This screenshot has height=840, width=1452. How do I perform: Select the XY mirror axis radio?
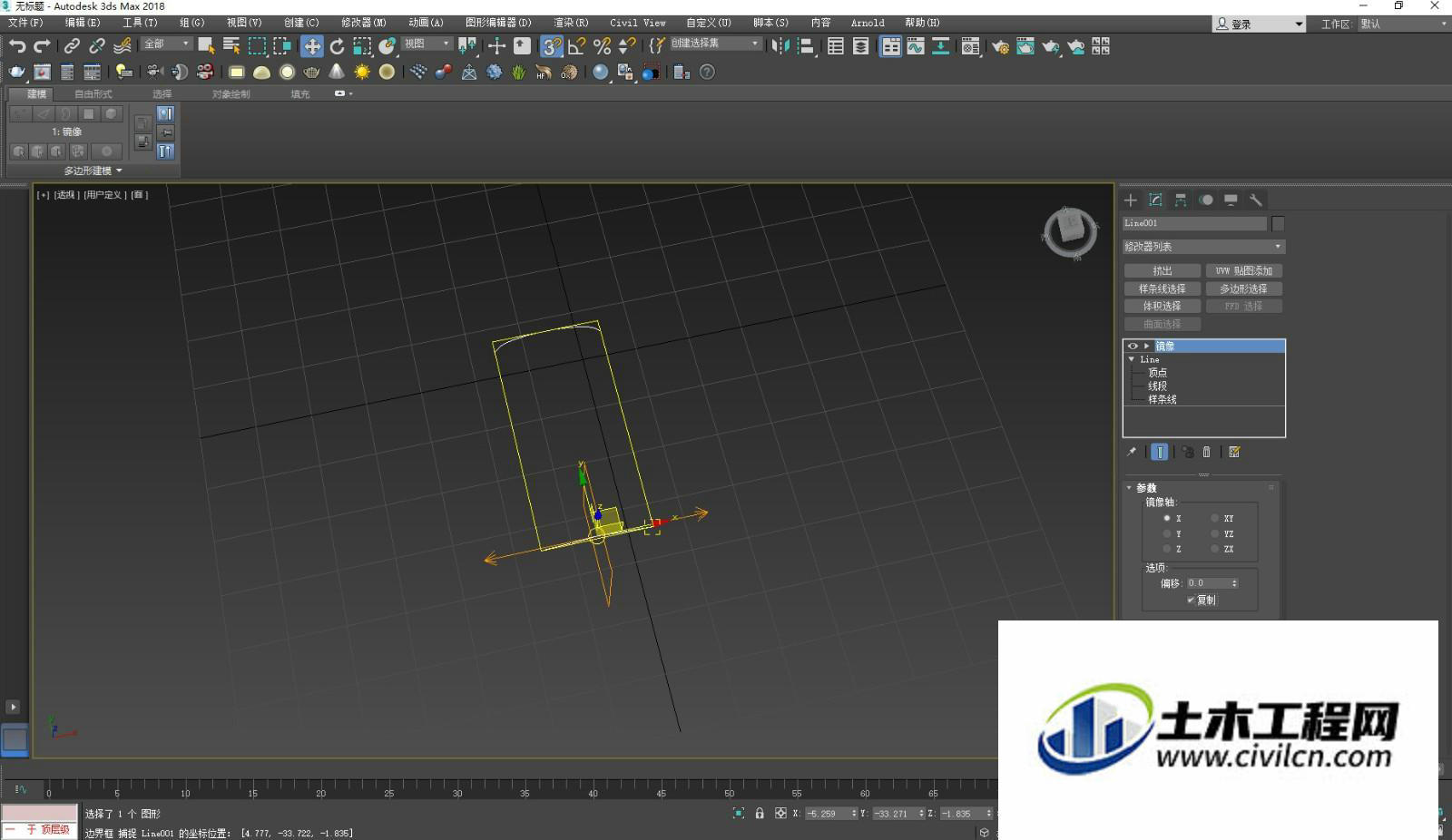coord(1214,518)
